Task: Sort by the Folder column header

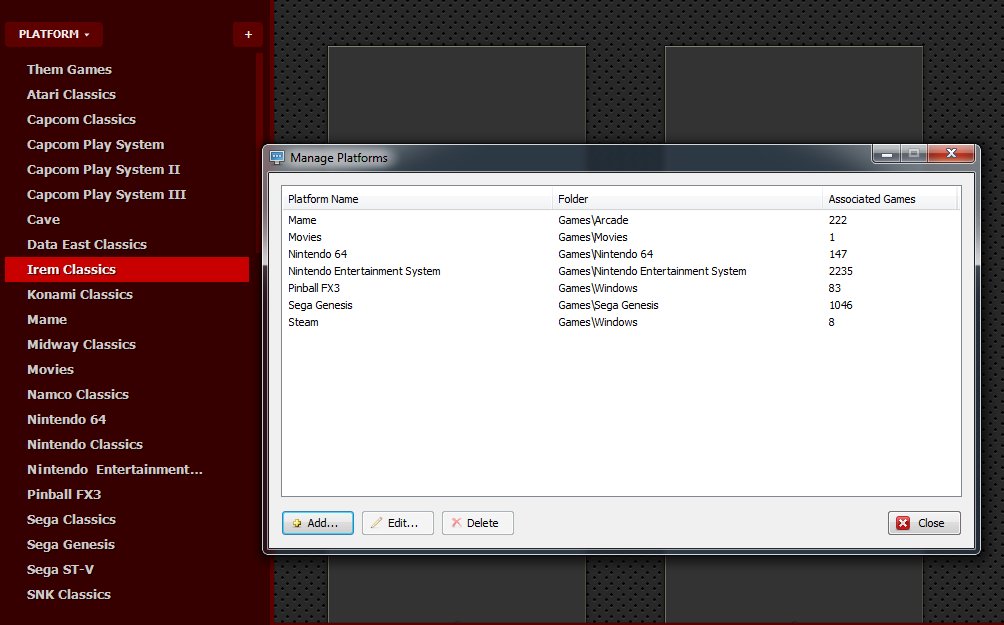Action: tap(687, 199)
